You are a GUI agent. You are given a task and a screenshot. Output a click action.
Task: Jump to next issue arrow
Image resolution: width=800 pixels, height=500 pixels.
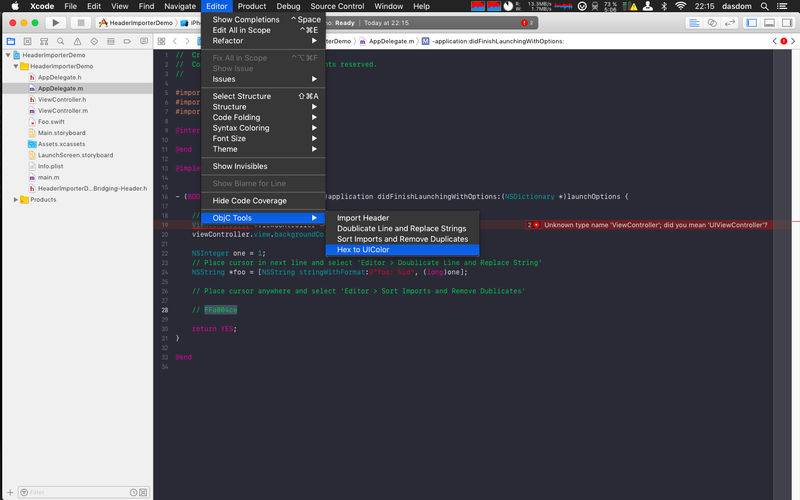(793, 41)
